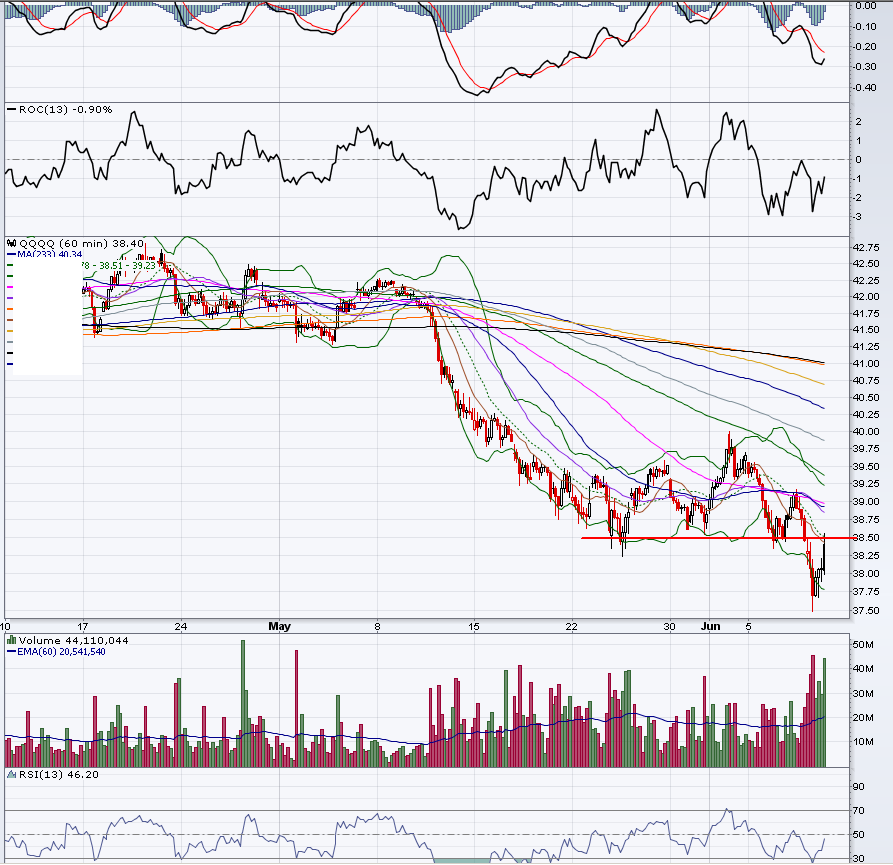Click the "-2" ROC axis label
893x865 pixels.
pyautogui.click(x=857, y=198)
